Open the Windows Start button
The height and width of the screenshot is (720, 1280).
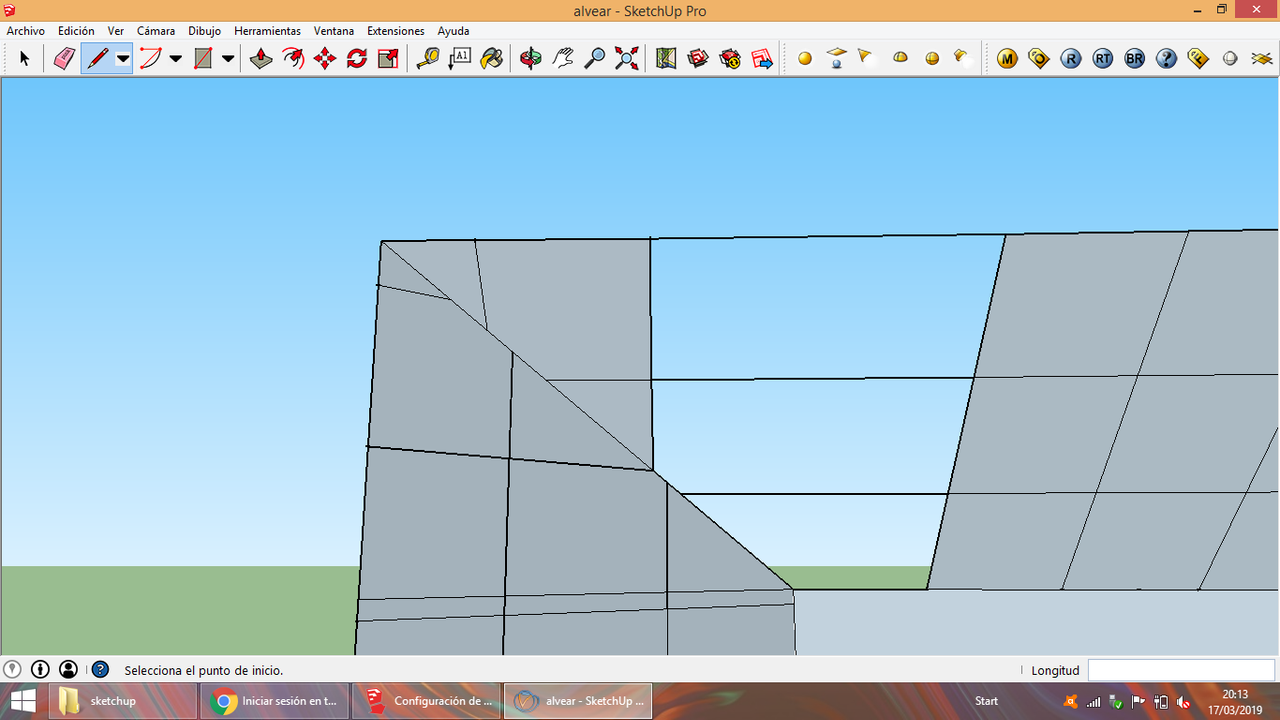coord(23,701)
